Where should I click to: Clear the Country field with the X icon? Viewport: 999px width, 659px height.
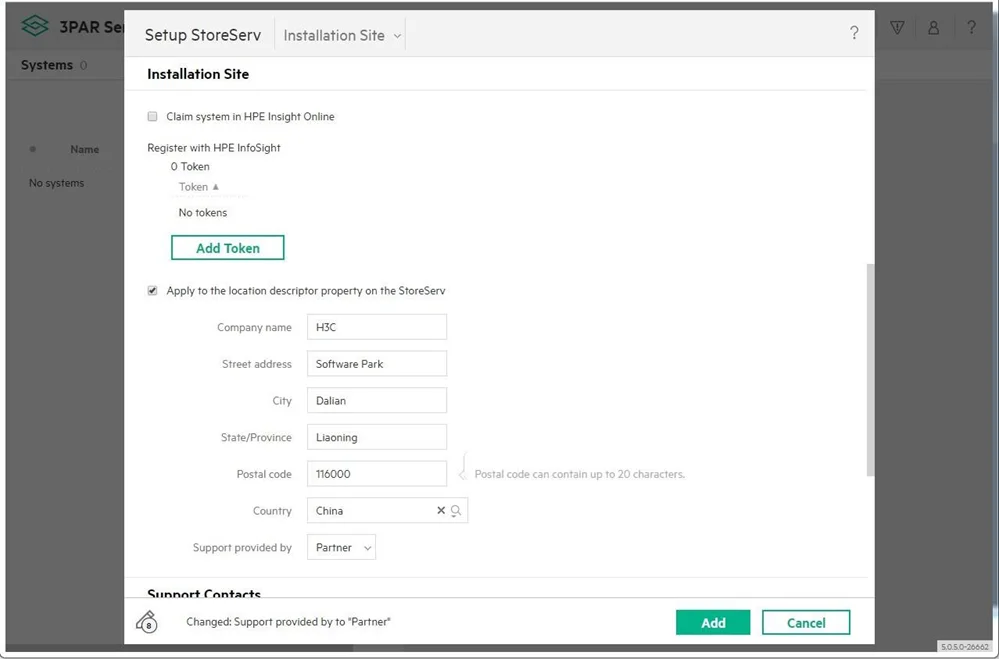[440, 511]
